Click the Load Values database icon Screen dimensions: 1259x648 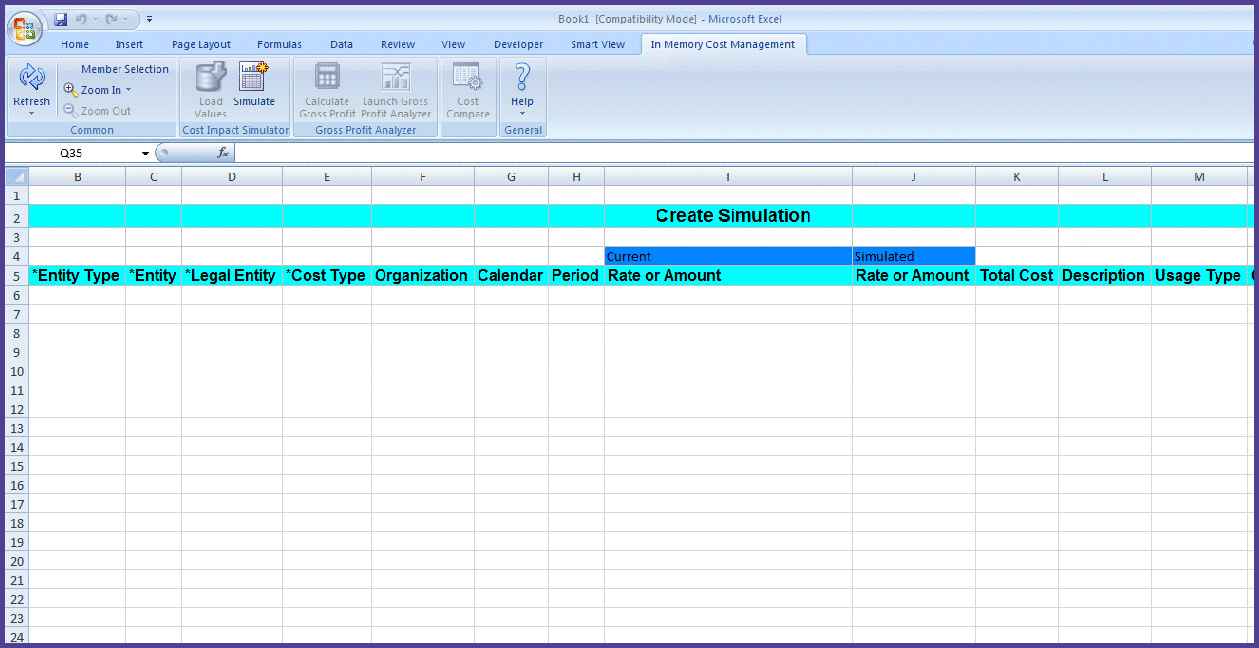(x=210, y=78)
